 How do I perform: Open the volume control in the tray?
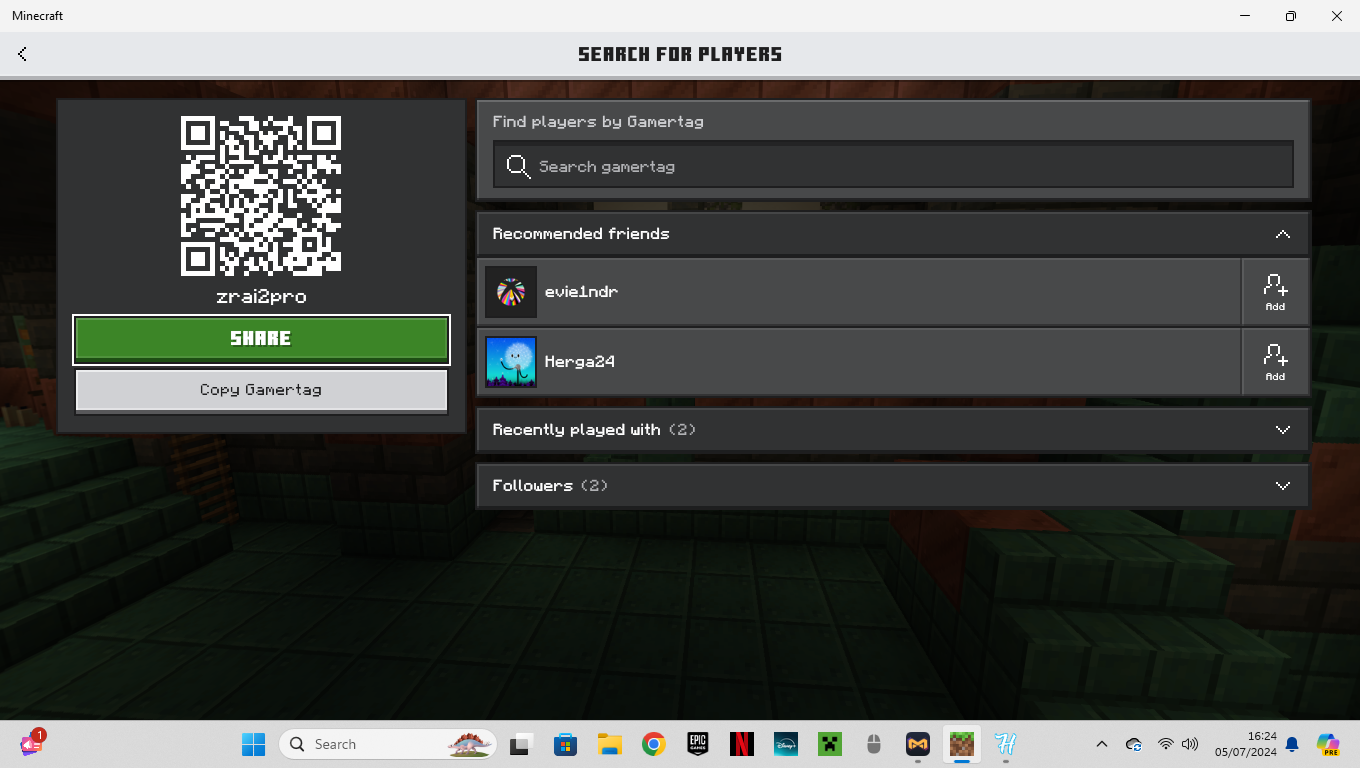1190,744
